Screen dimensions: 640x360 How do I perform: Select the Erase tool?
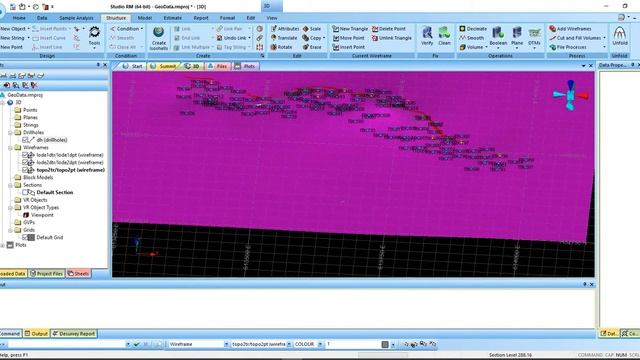(x=311, y=47)
